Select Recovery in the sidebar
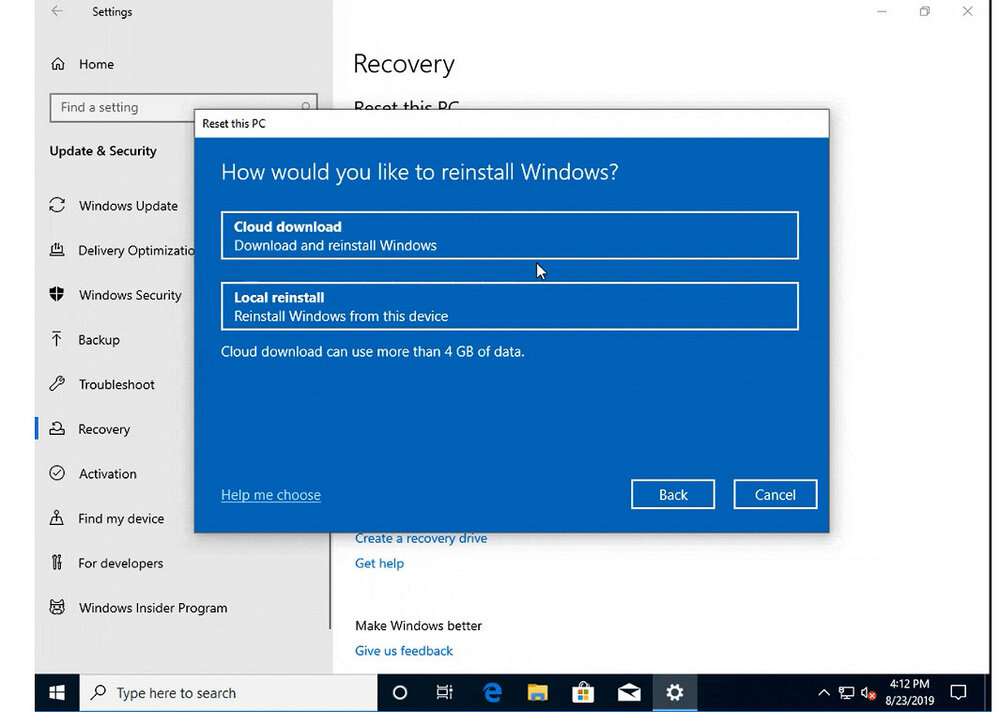 (104, 429)
